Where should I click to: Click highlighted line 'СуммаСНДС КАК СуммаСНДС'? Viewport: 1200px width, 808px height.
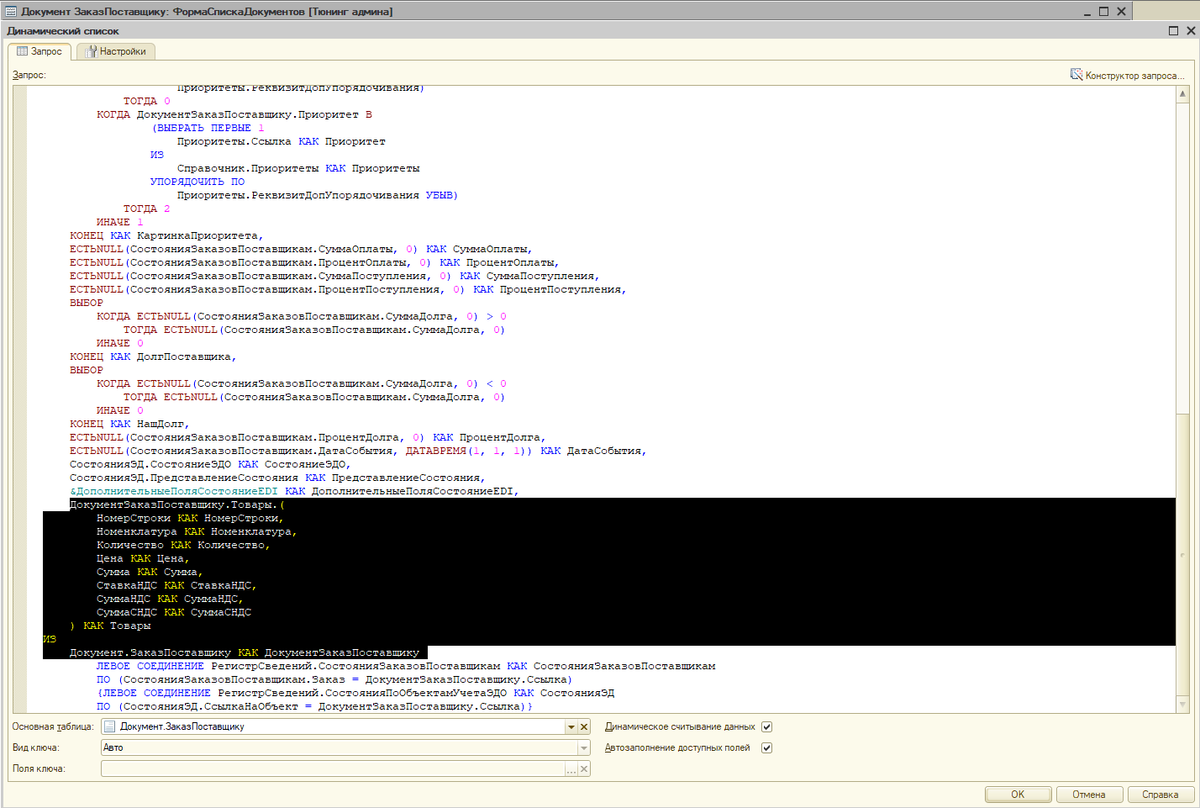(173, 612)
